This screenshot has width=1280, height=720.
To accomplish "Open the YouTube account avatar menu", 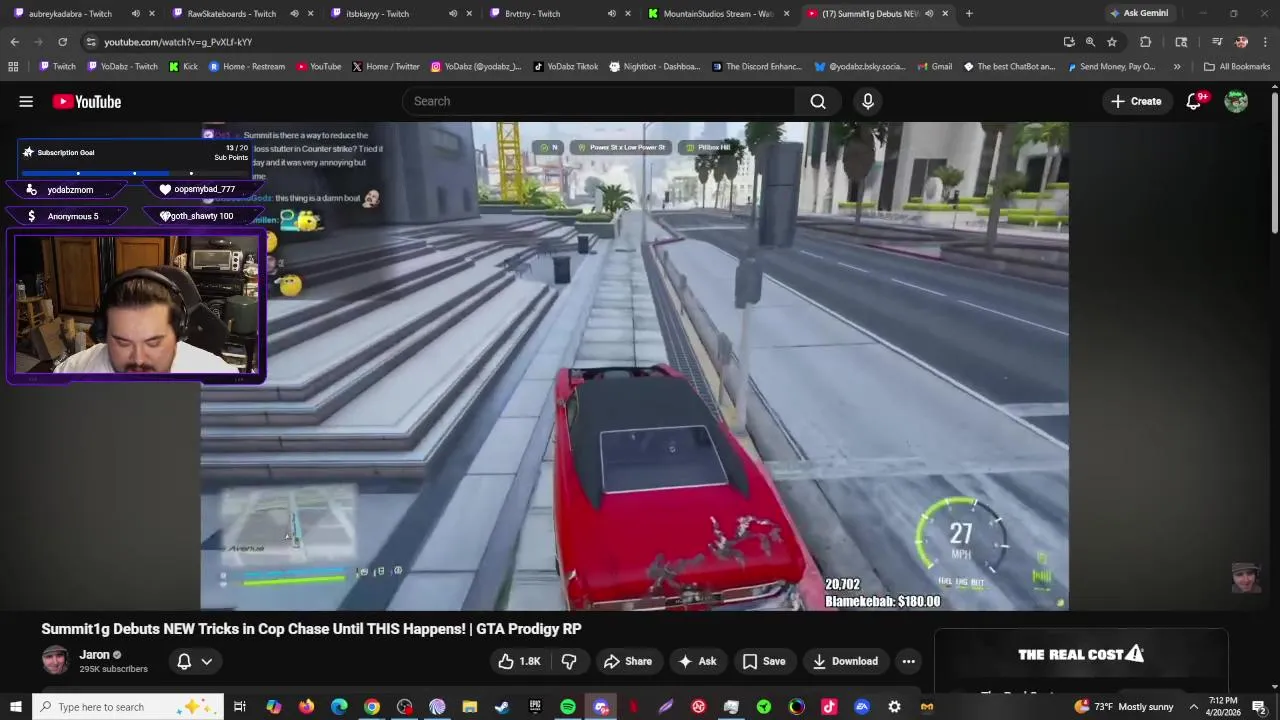I will [1236, 101].
